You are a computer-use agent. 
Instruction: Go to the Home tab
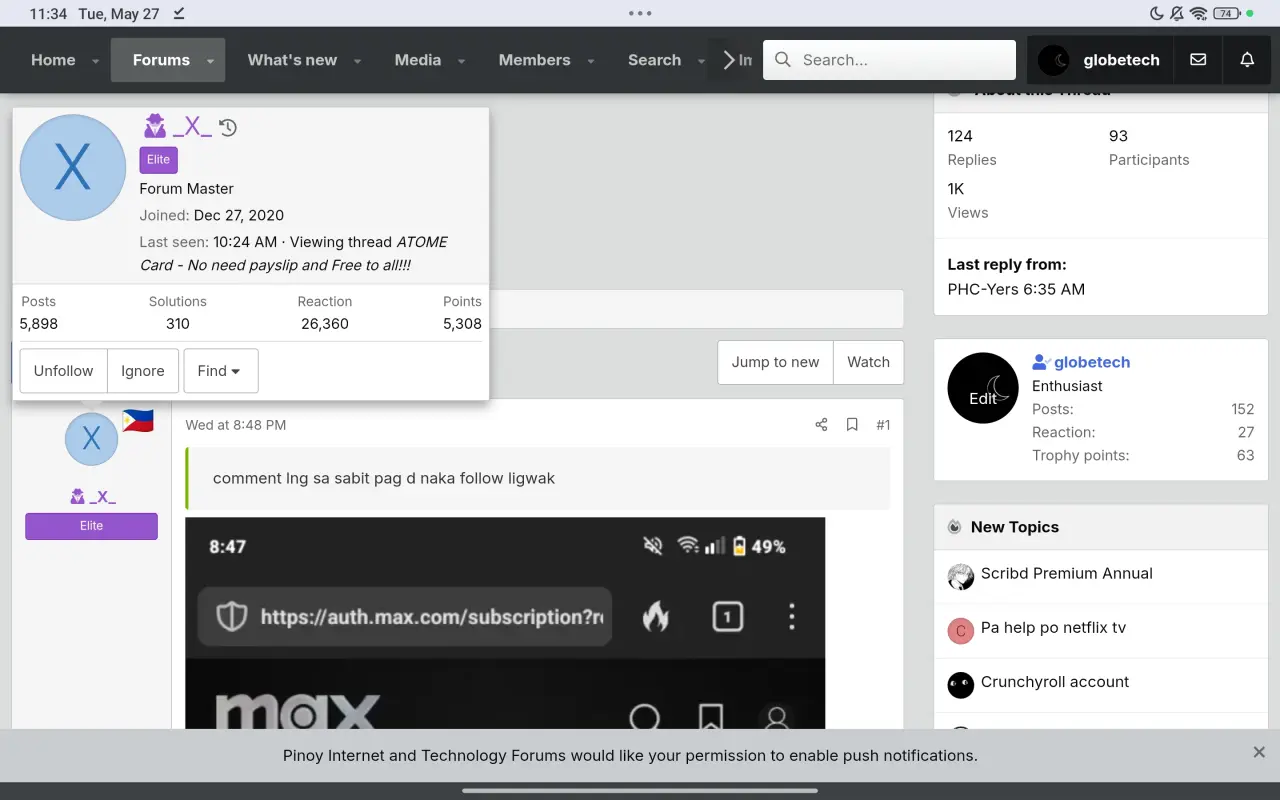tap(53, 60)
